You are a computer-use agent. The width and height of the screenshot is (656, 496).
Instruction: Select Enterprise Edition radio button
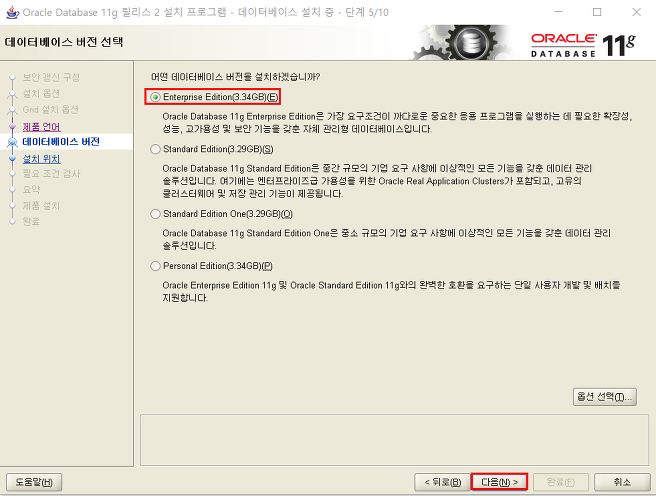coord(155,97)
